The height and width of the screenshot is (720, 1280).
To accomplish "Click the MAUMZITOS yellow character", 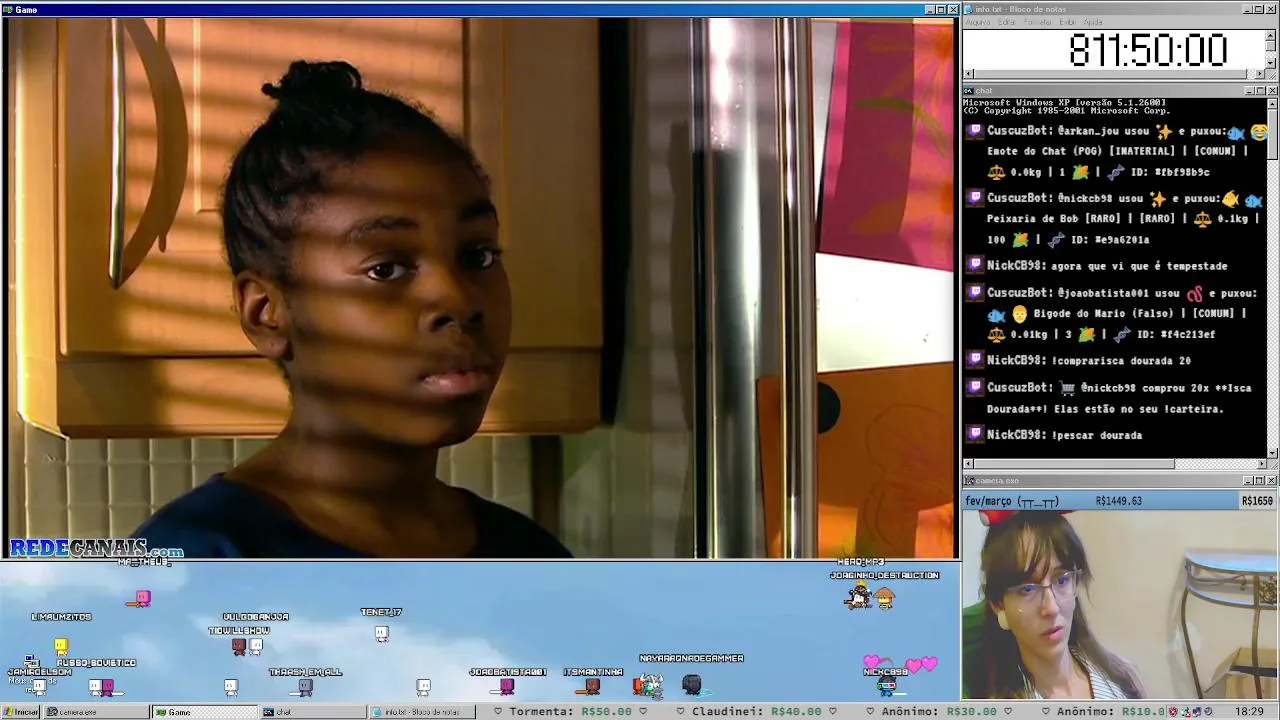I will click(x=61, y=646).
